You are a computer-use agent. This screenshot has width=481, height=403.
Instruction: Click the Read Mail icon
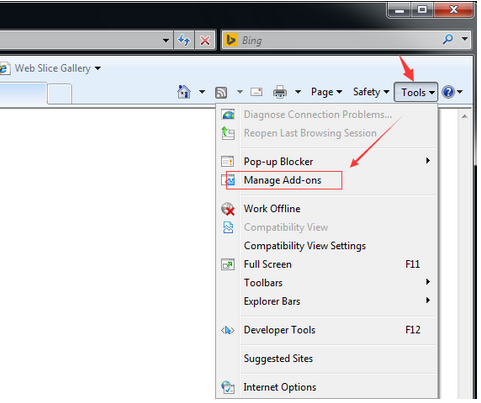pyautogui.click(x=256, y=92)
